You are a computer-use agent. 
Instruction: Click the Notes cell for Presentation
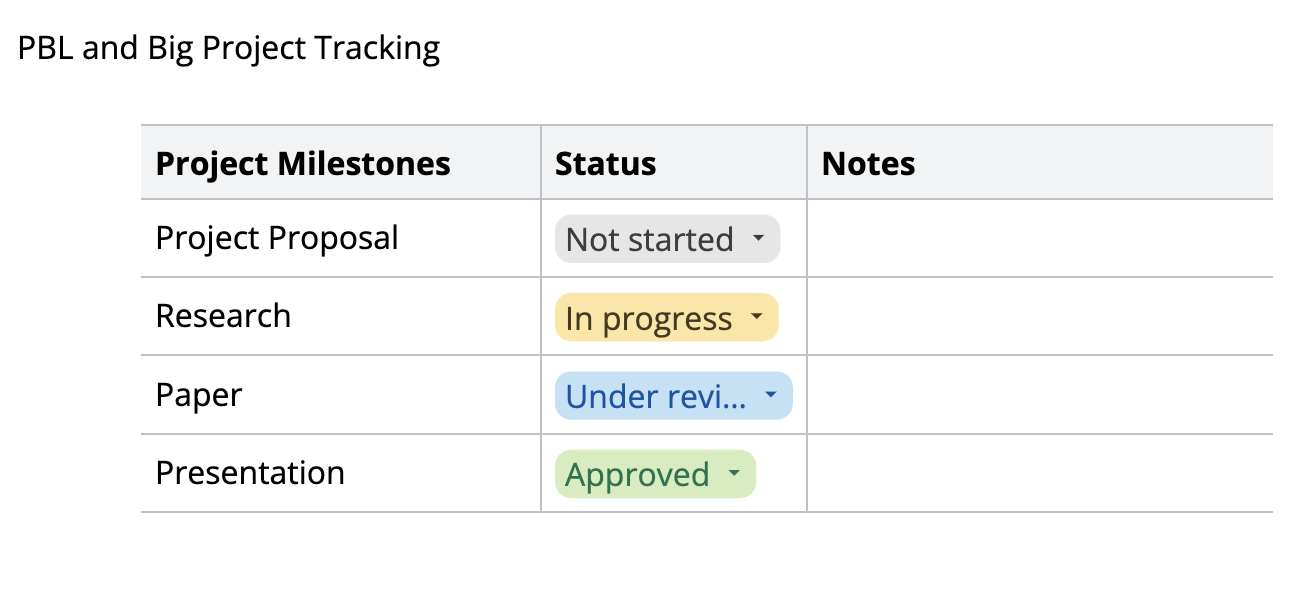coord(1039,474)
